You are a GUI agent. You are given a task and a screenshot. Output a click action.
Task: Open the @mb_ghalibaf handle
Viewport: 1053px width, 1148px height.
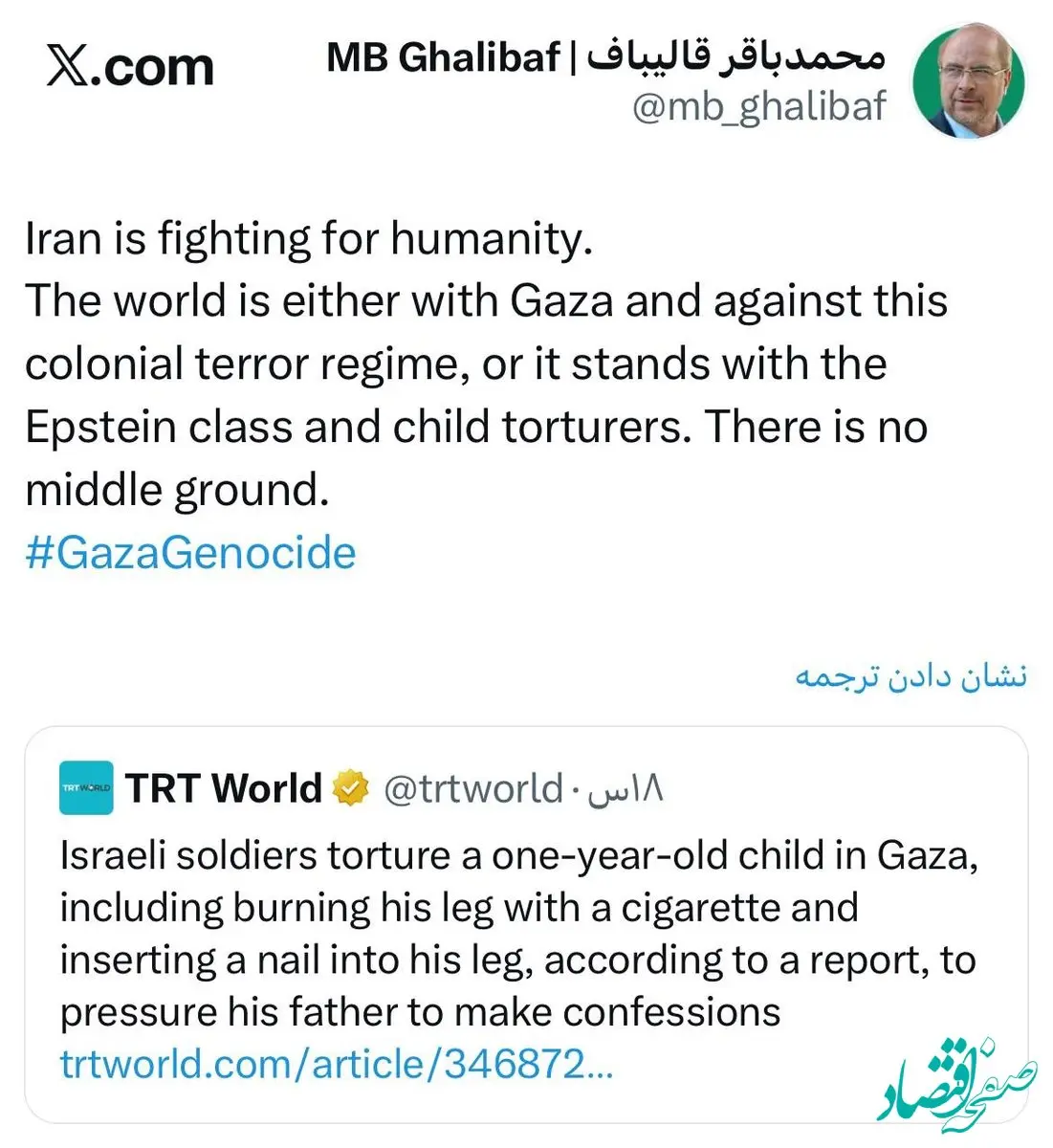click(759, 106)
